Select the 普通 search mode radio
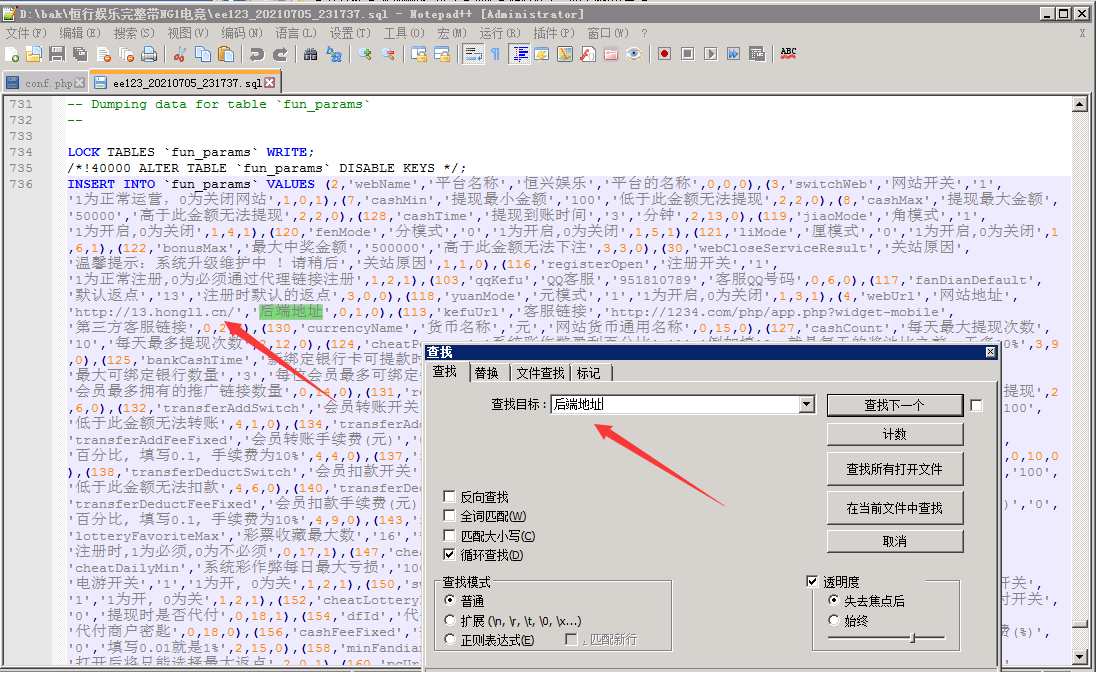This screenshot has width=1096, height=673. pos(450,601)
